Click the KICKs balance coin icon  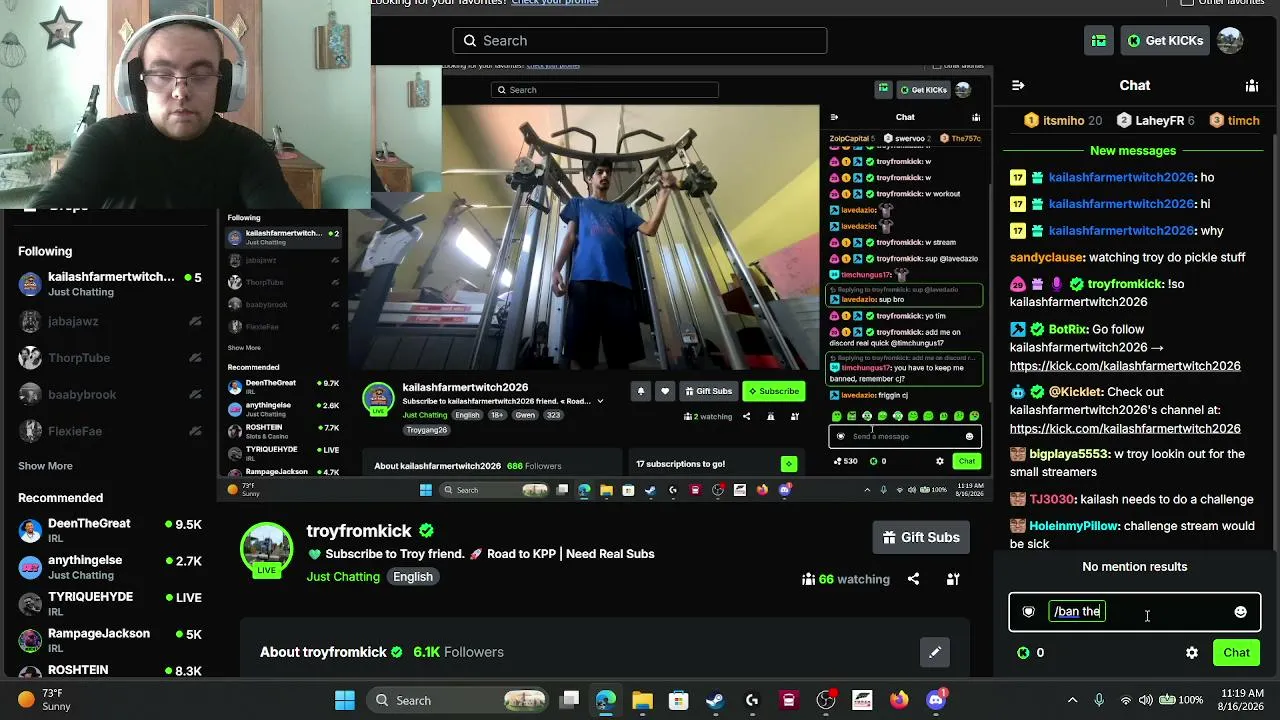coord(1023,653)
